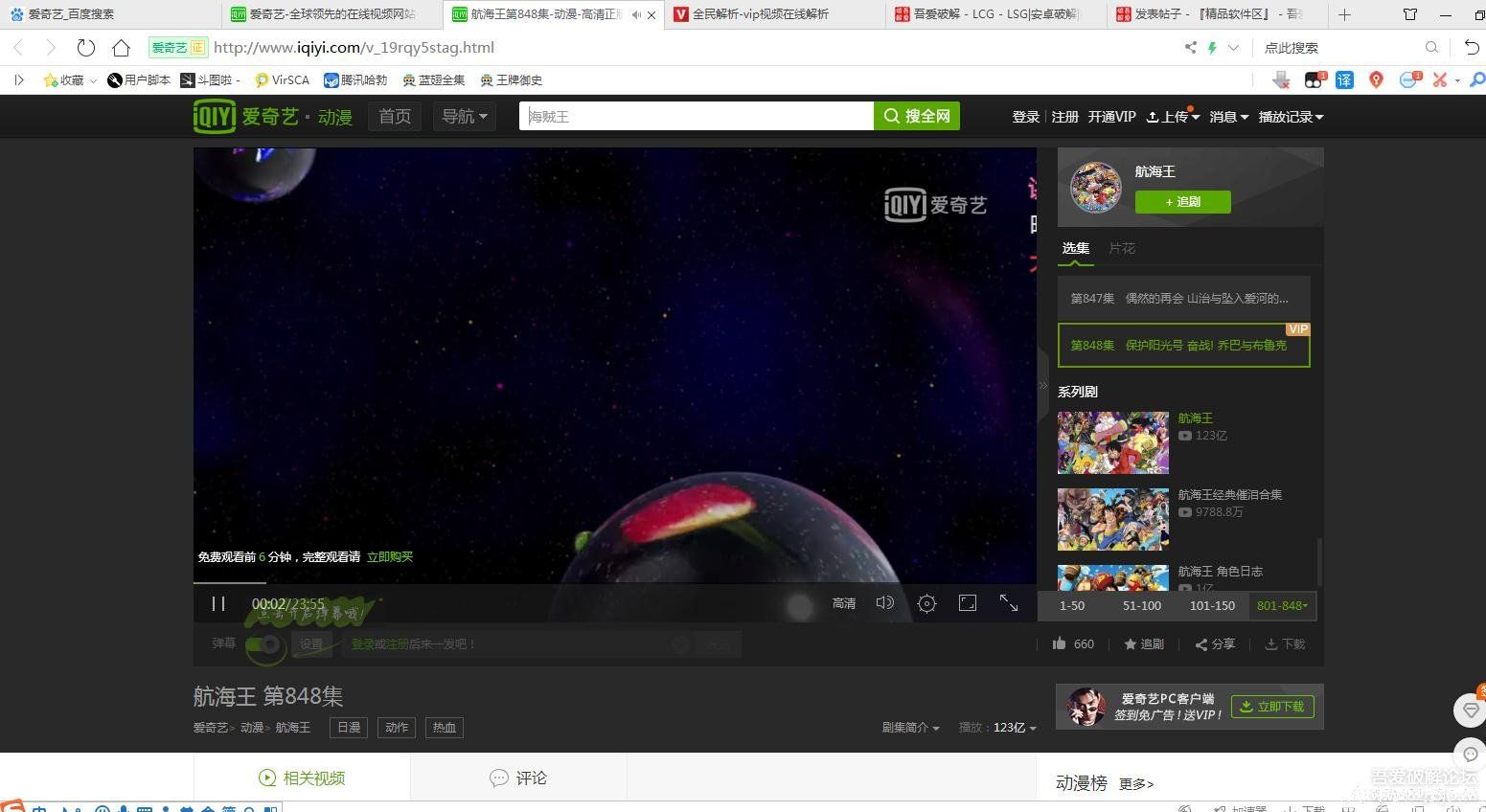Open the 航海王经典催泪合集 thumbnail
Screen dimensions: 1486x812
tap(1112, 519)
